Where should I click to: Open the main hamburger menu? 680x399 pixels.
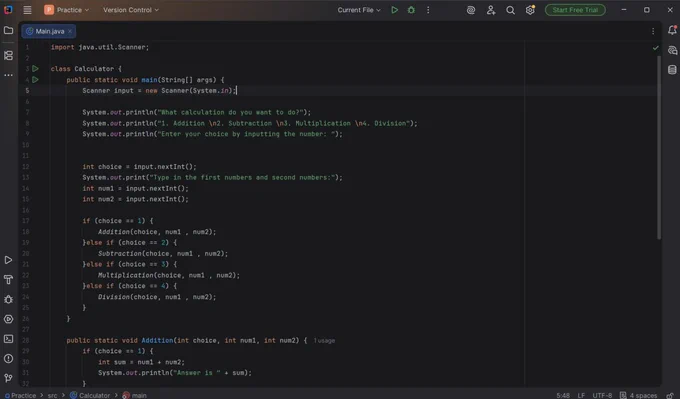click(x=27, y=10)
